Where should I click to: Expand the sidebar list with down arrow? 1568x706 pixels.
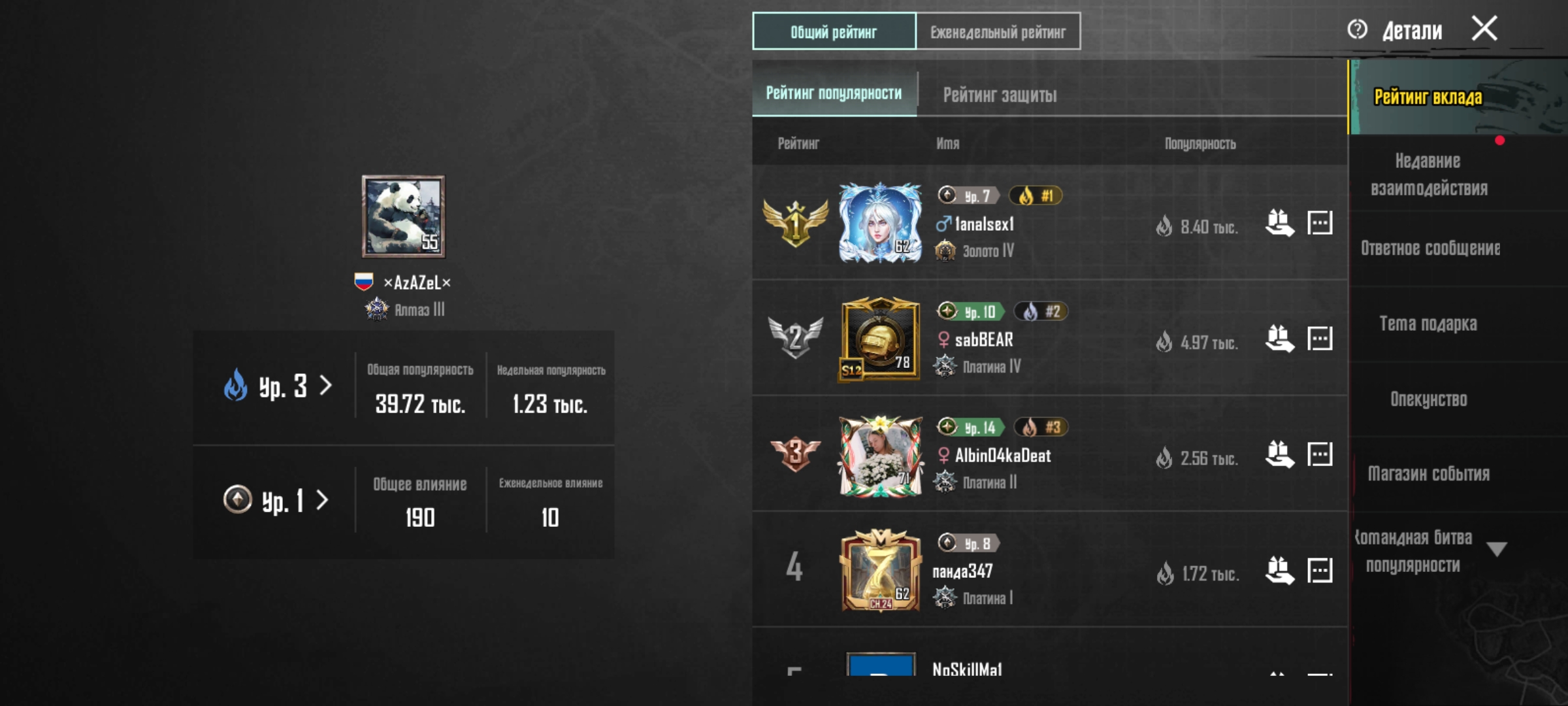click(1497, 548)
